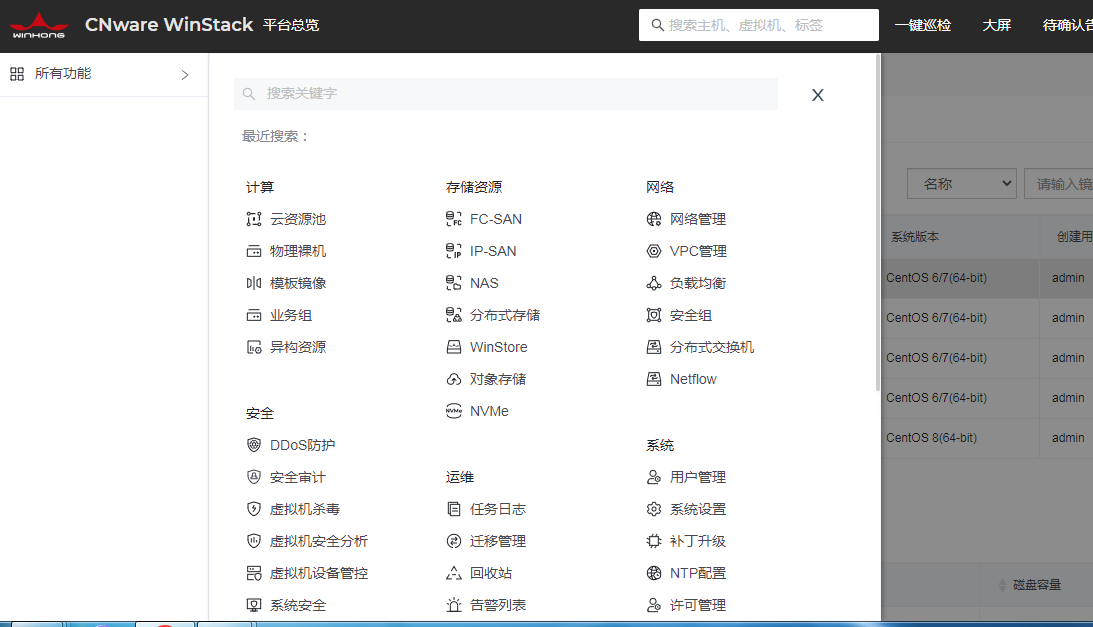The image size is (1093, 627).
Task: Expand the 所有功能 chevron arrow
Action: [185, 74]
